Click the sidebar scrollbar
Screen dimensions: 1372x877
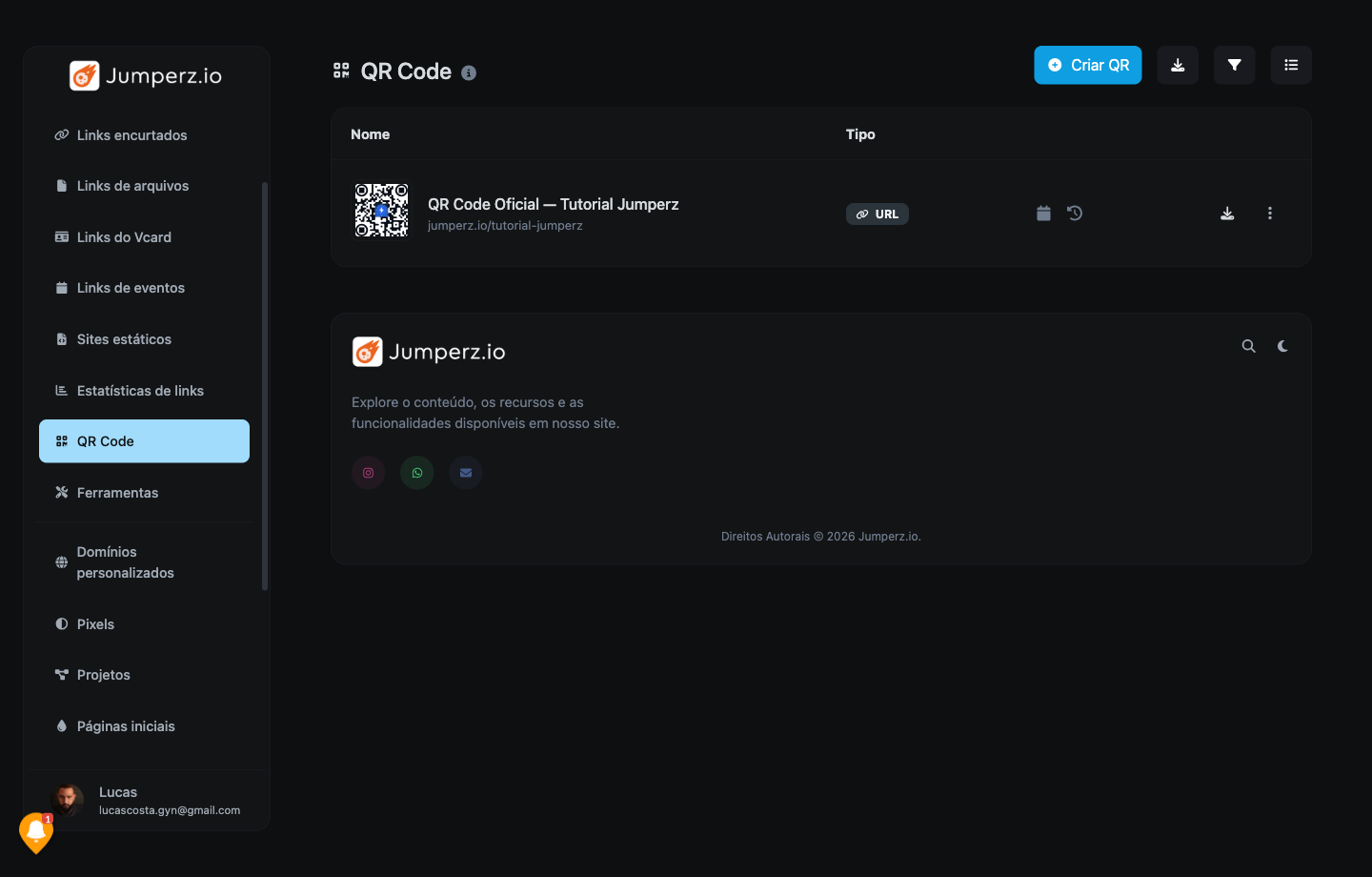pyautogui.click(x=265, y=386)
